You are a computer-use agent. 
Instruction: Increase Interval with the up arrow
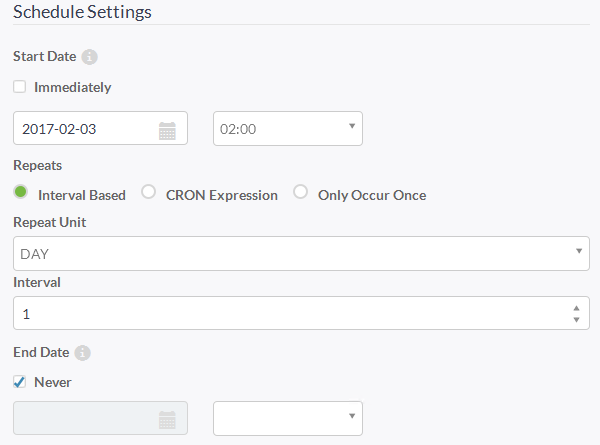(577, 308)
